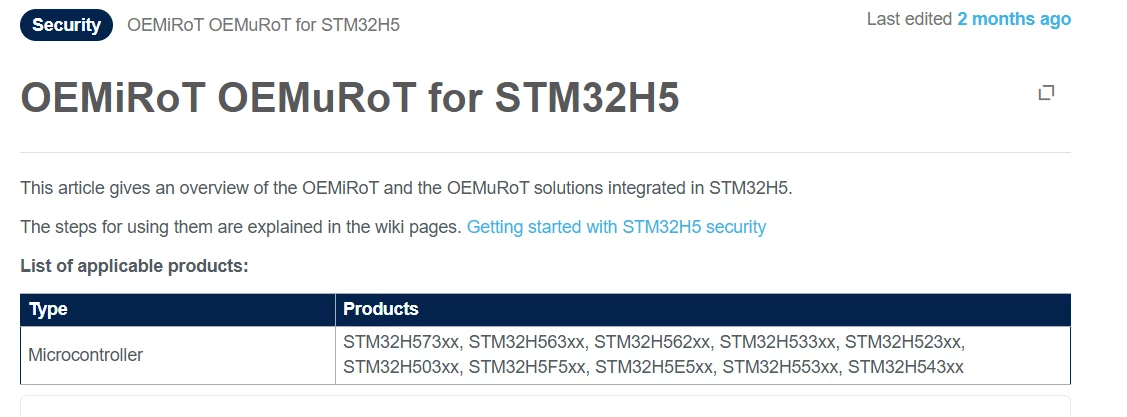
Task: Click STM32H562xx in the products cell
Action: (652, 342)
